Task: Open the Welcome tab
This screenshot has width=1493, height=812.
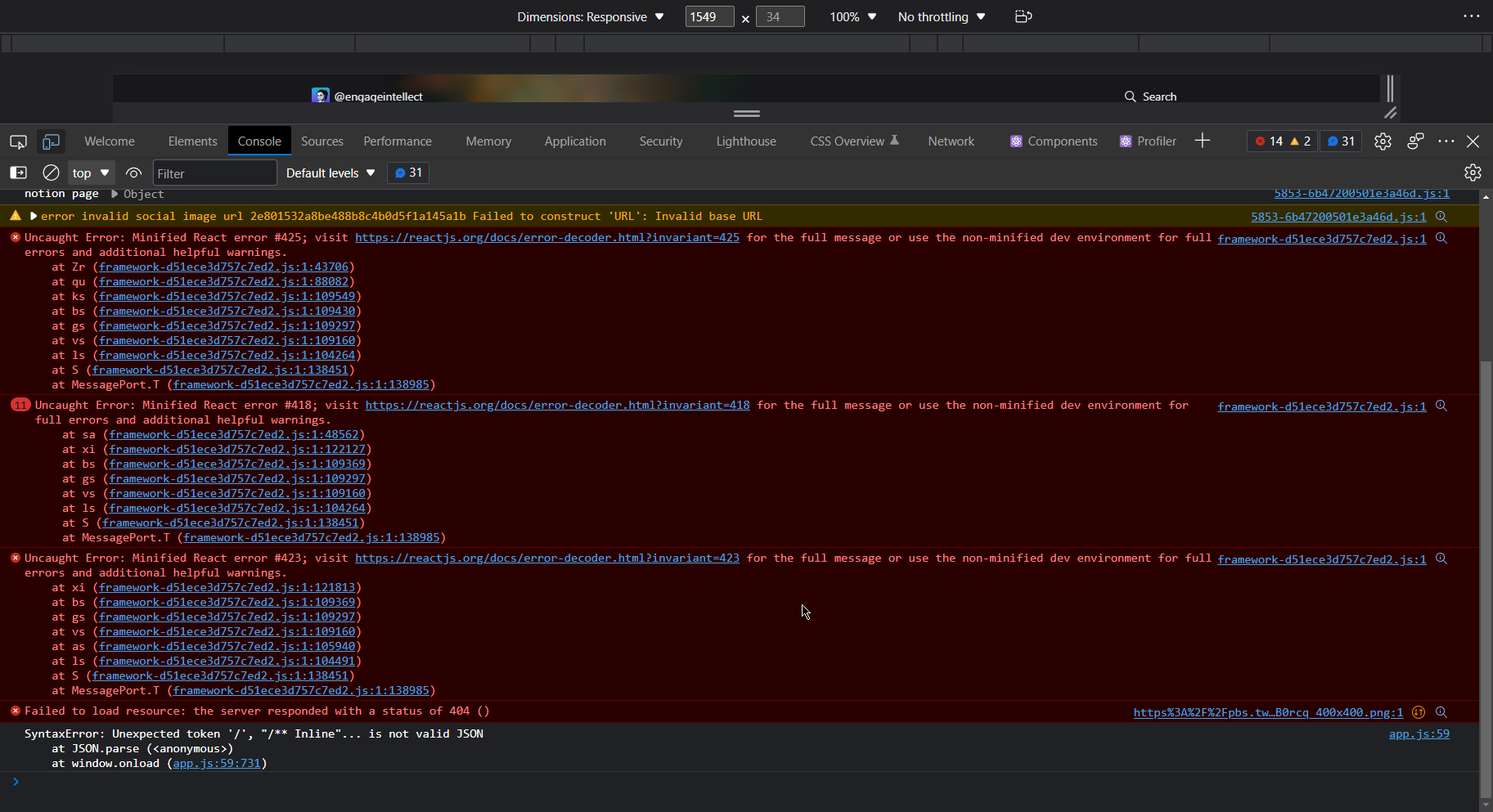Action: [x=110, y=141]
